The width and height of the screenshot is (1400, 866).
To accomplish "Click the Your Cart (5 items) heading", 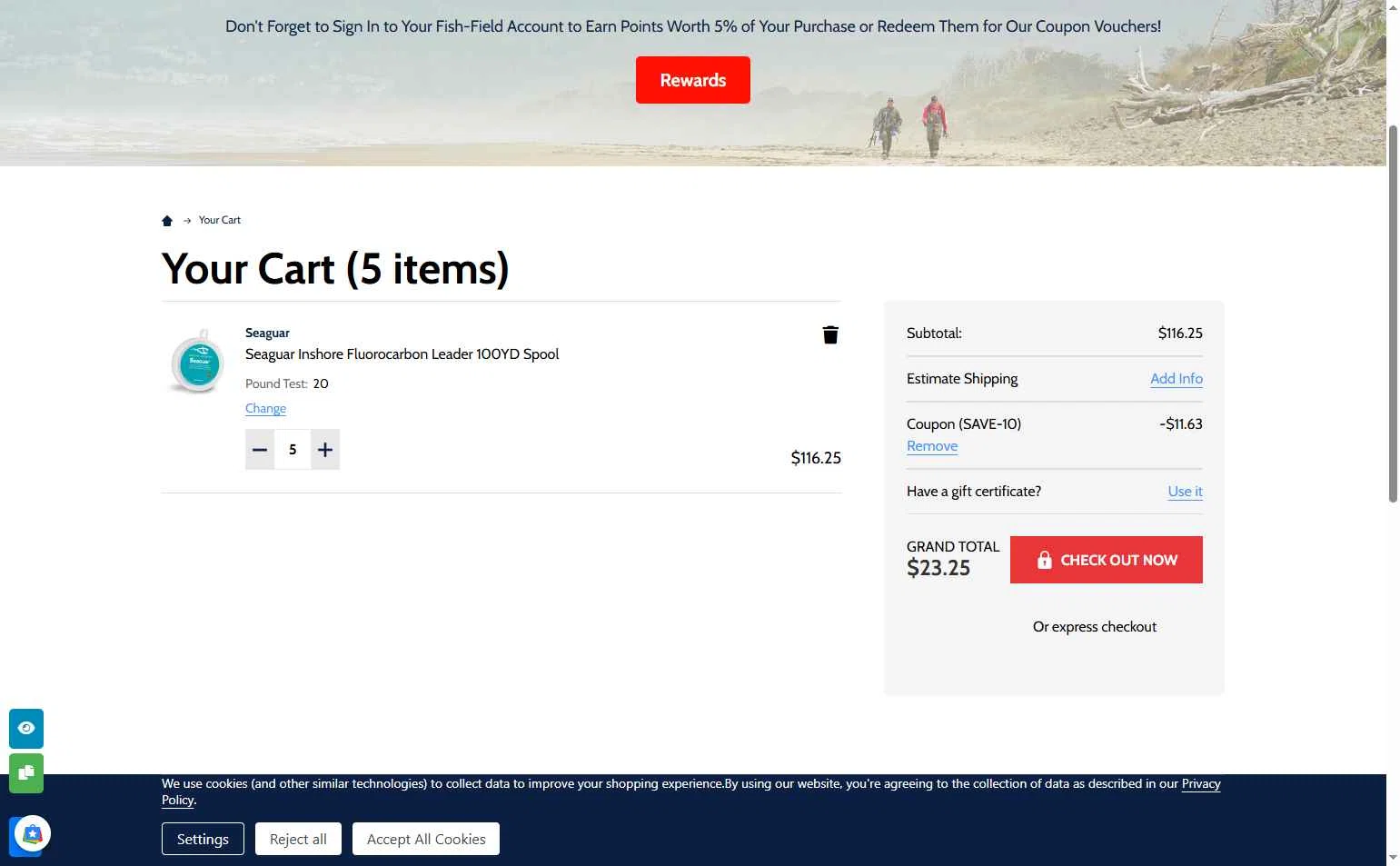I will pyautogui.click(x=335, y=269).
